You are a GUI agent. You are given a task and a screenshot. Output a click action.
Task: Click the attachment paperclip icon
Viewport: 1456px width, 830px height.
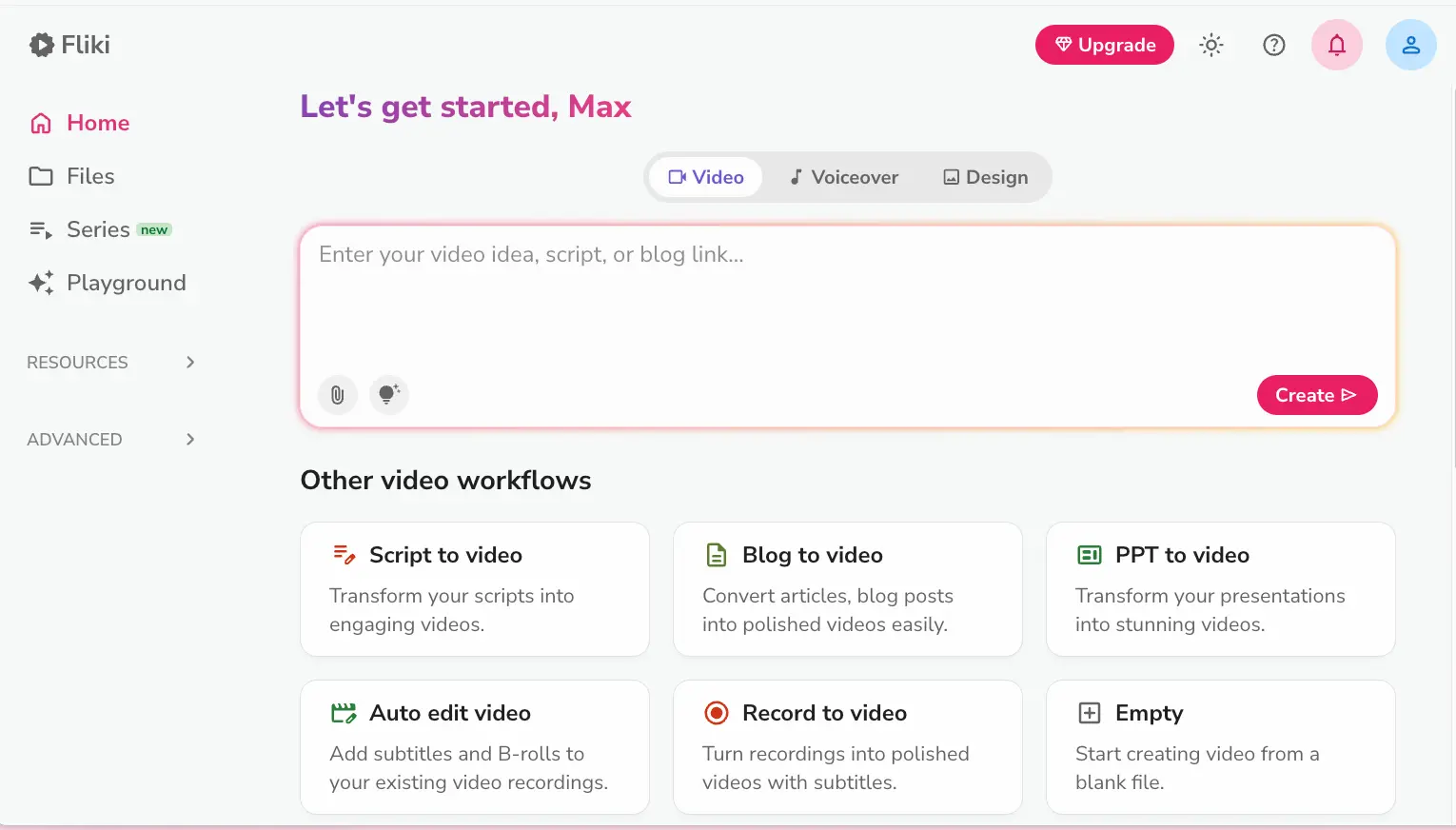[x=337, y=394]
